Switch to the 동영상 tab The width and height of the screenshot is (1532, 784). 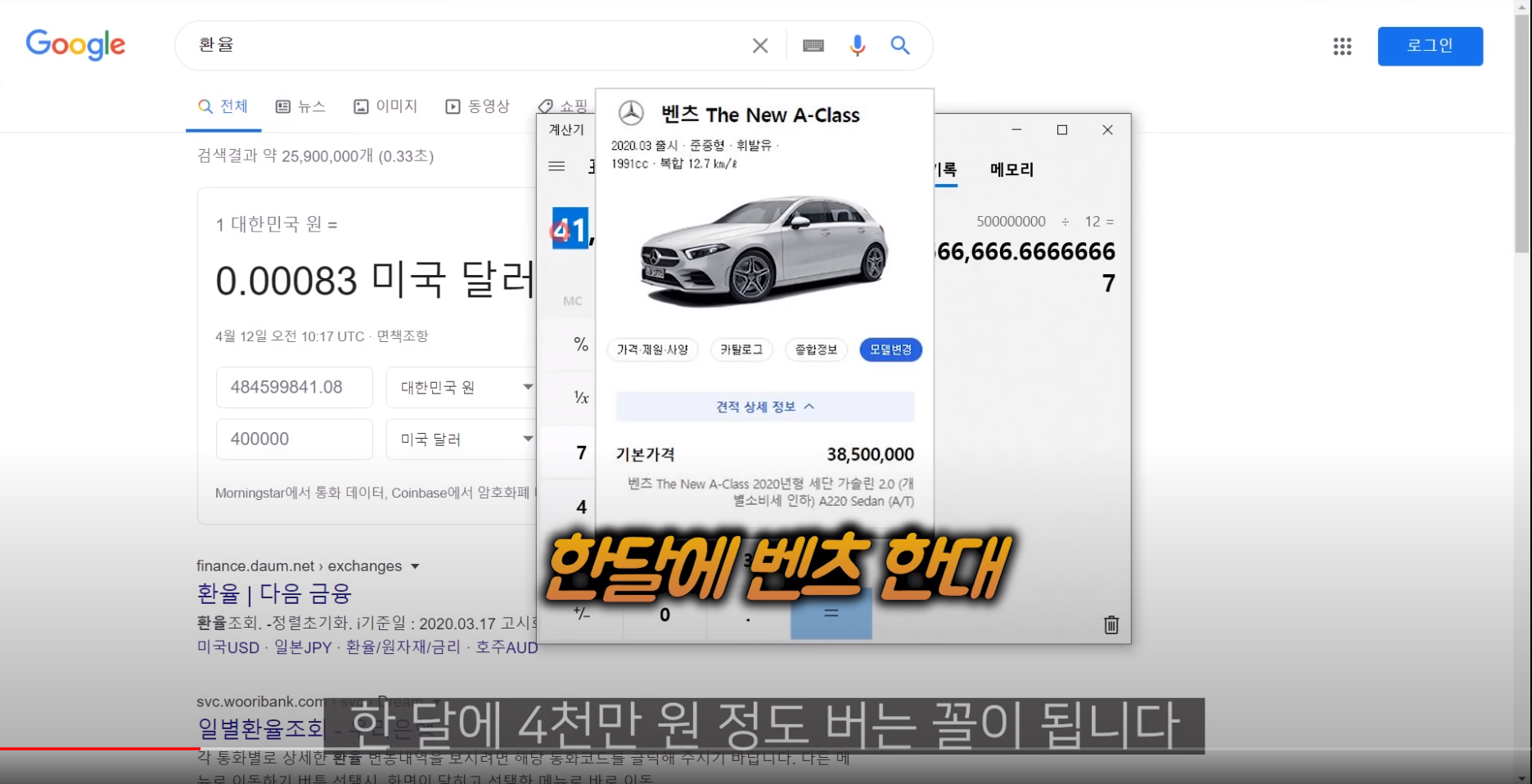[477, 106]
